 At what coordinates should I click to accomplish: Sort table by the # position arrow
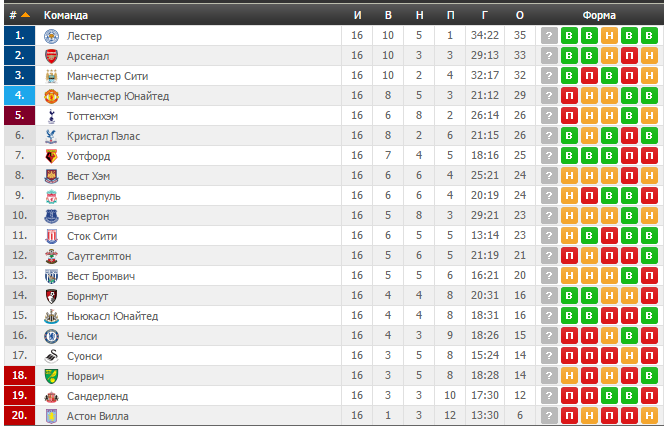point(25,15)
